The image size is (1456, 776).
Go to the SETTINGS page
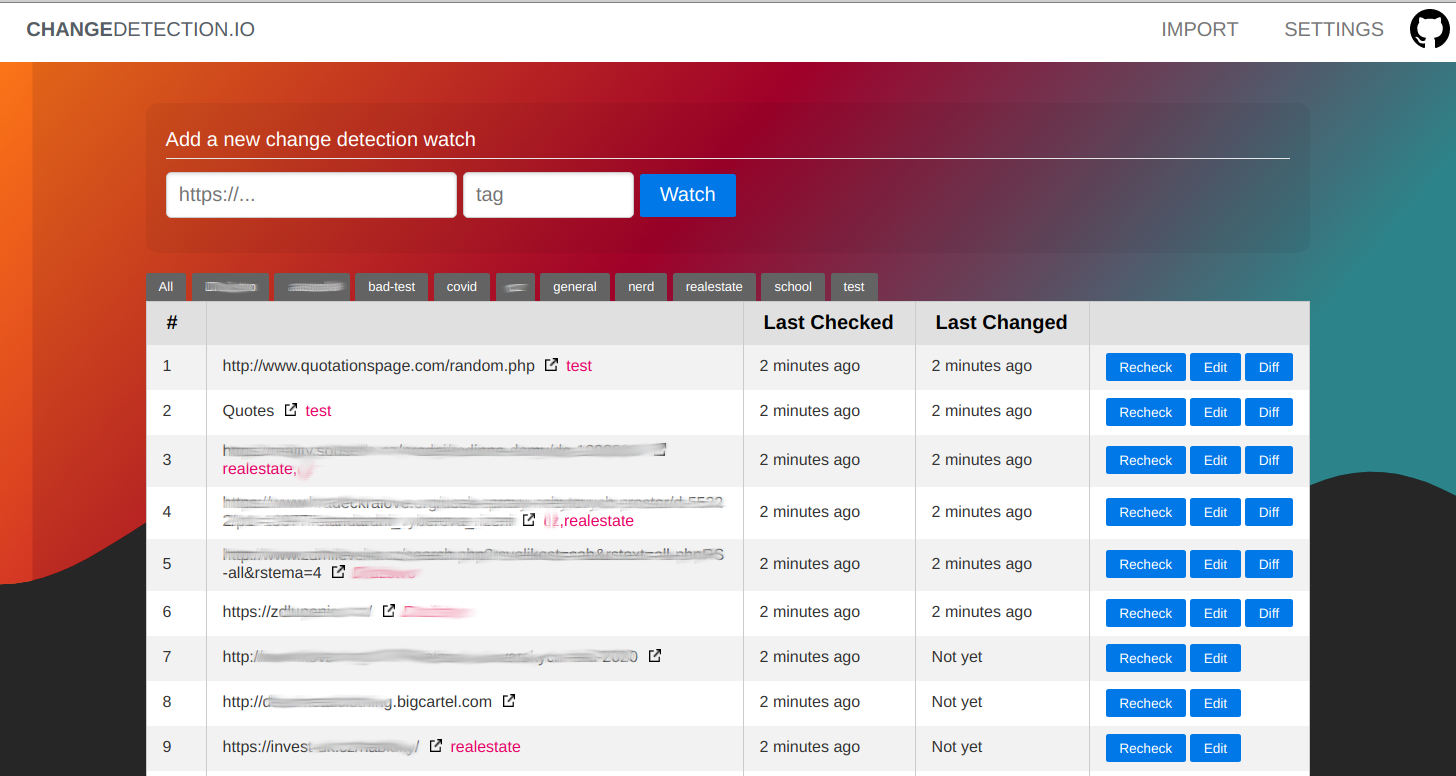[1333, 30]
